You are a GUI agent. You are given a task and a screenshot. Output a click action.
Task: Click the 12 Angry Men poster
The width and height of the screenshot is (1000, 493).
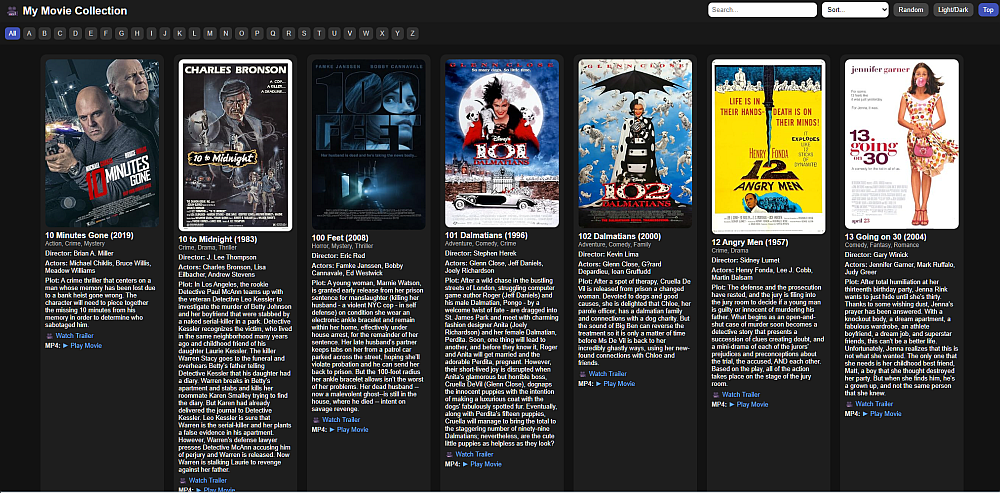(768, 147)
